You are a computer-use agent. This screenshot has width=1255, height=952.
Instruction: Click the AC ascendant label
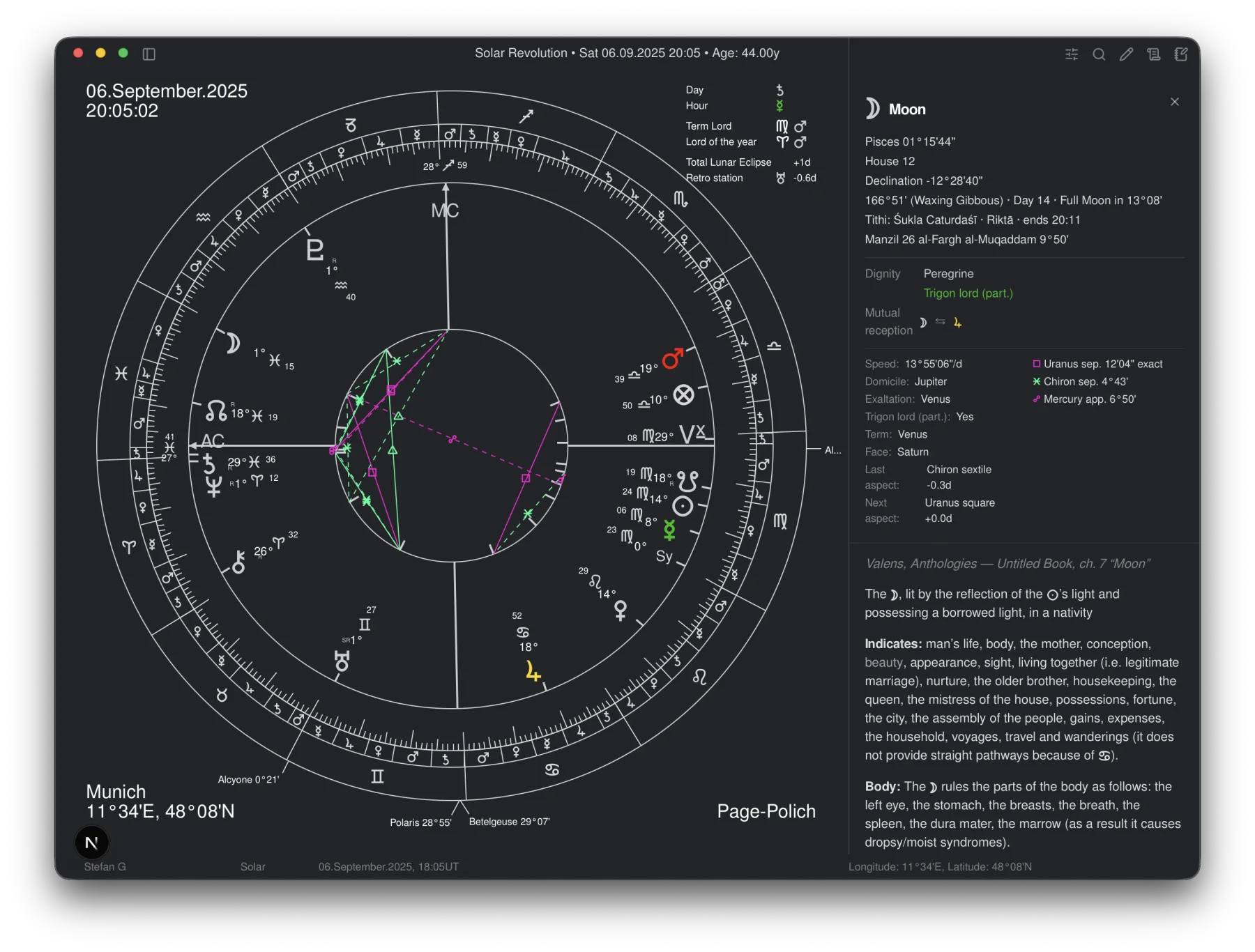click(x=213, y=440)
